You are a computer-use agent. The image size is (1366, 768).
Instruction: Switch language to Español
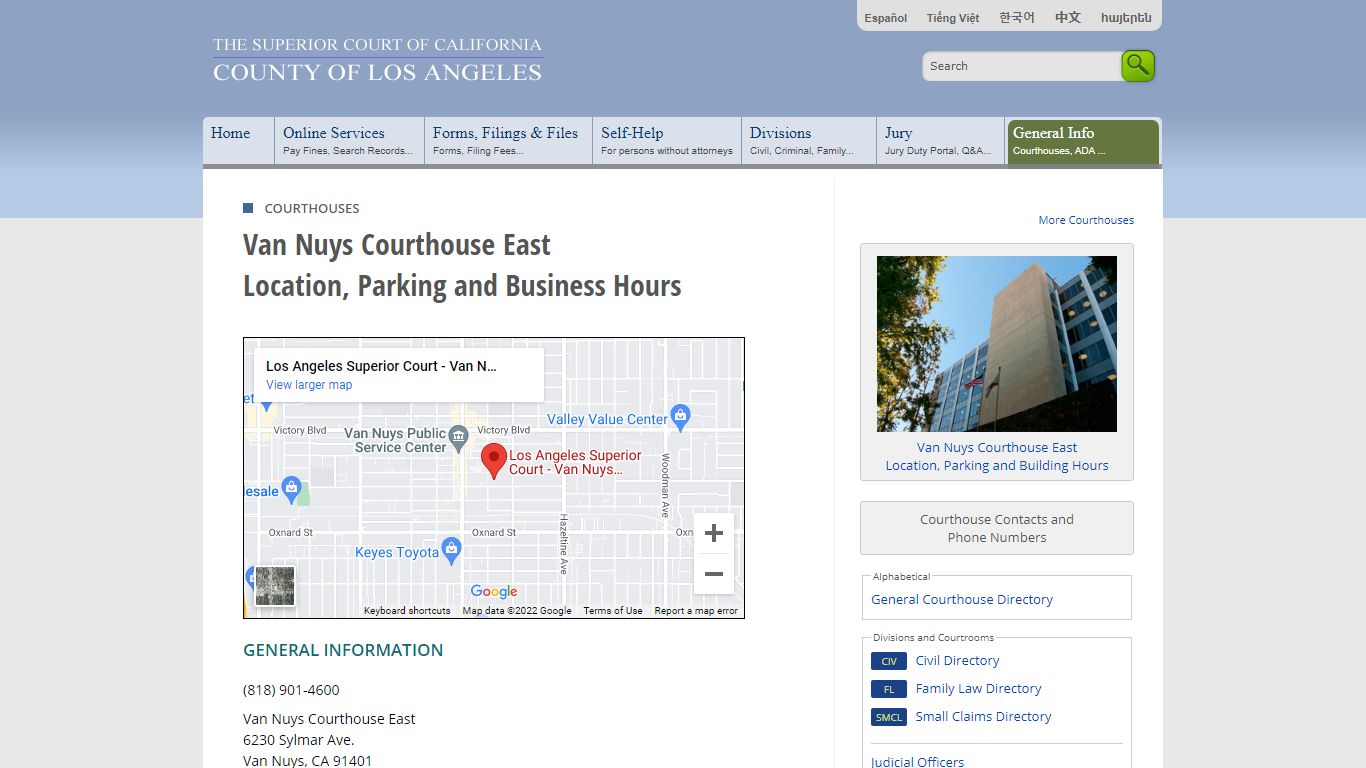(x=886, y=18)
